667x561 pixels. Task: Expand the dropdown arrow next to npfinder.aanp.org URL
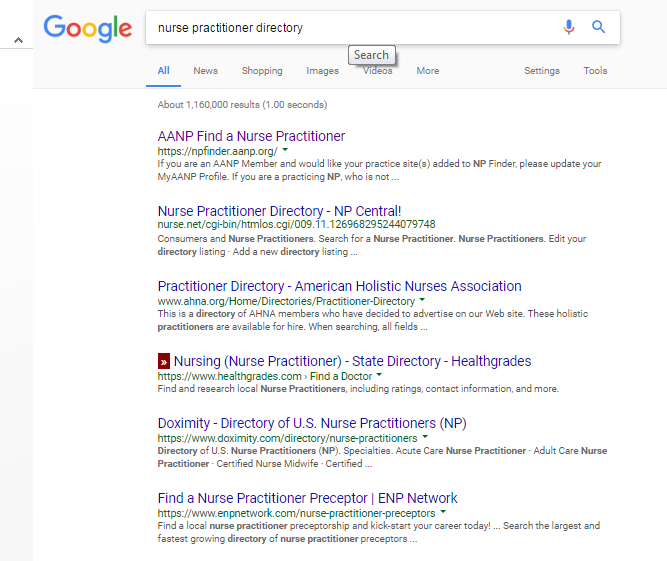[x=285, y=150]
